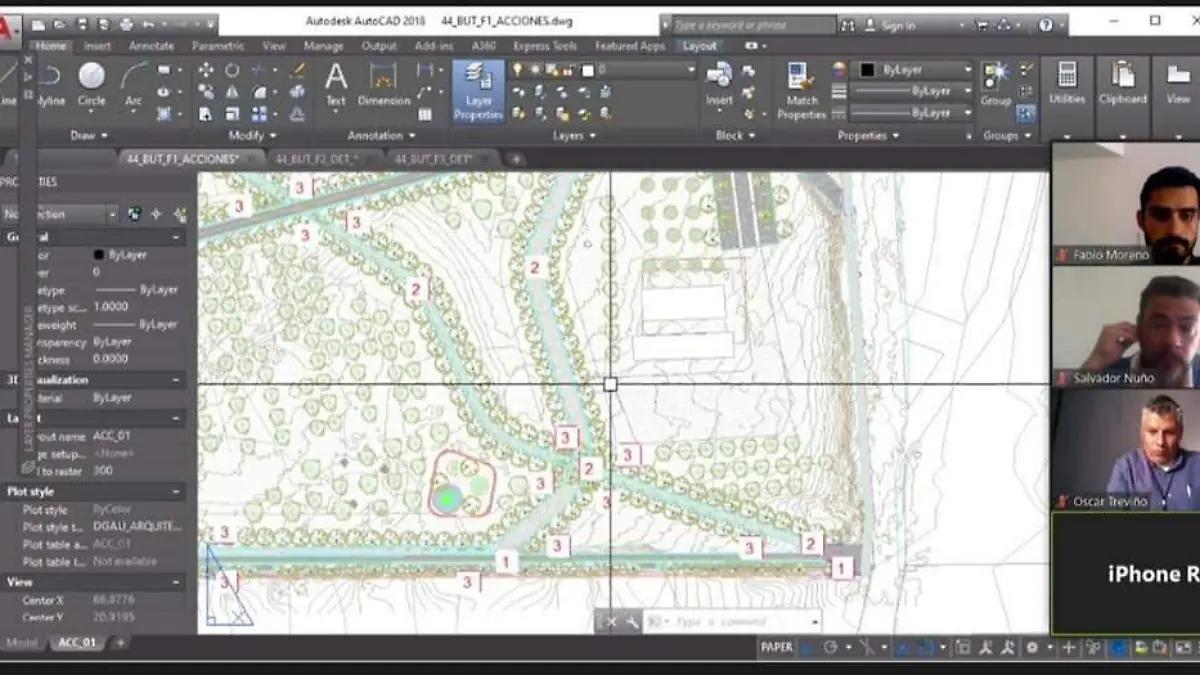Activate the Arc tool
Image resolution: width=1200 pixels, height=675 pixels.
pyautogui.click(x=133, y=82)
